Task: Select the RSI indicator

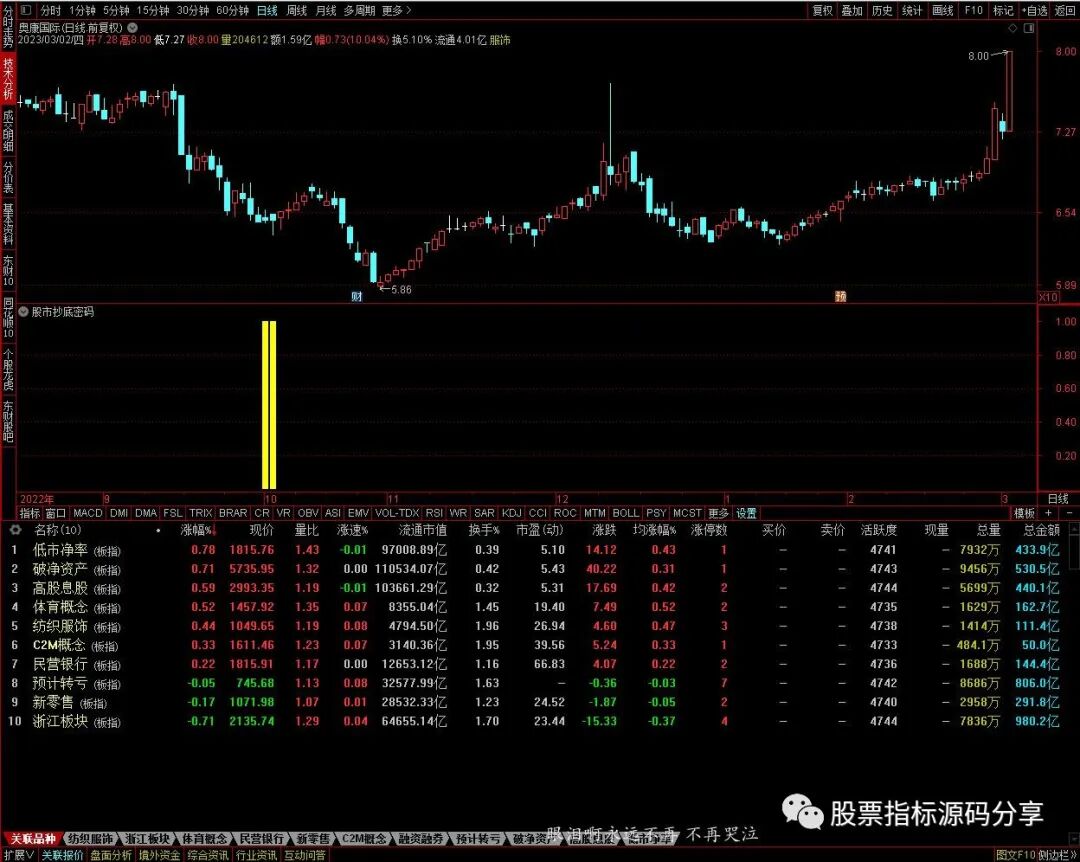Action: (x=434, y=513)
